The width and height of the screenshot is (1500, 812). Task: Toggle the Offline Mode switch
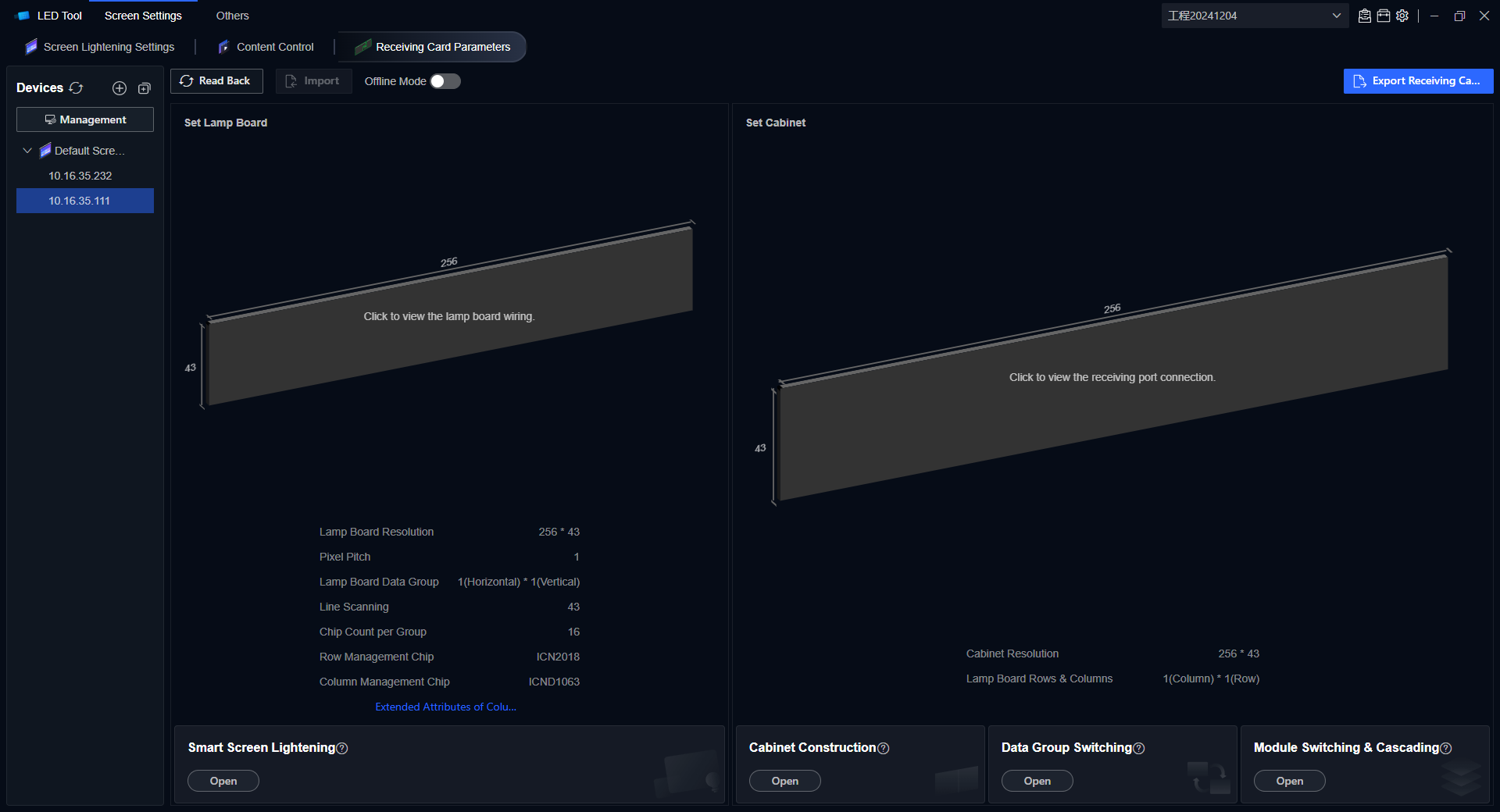pos(445,81)
